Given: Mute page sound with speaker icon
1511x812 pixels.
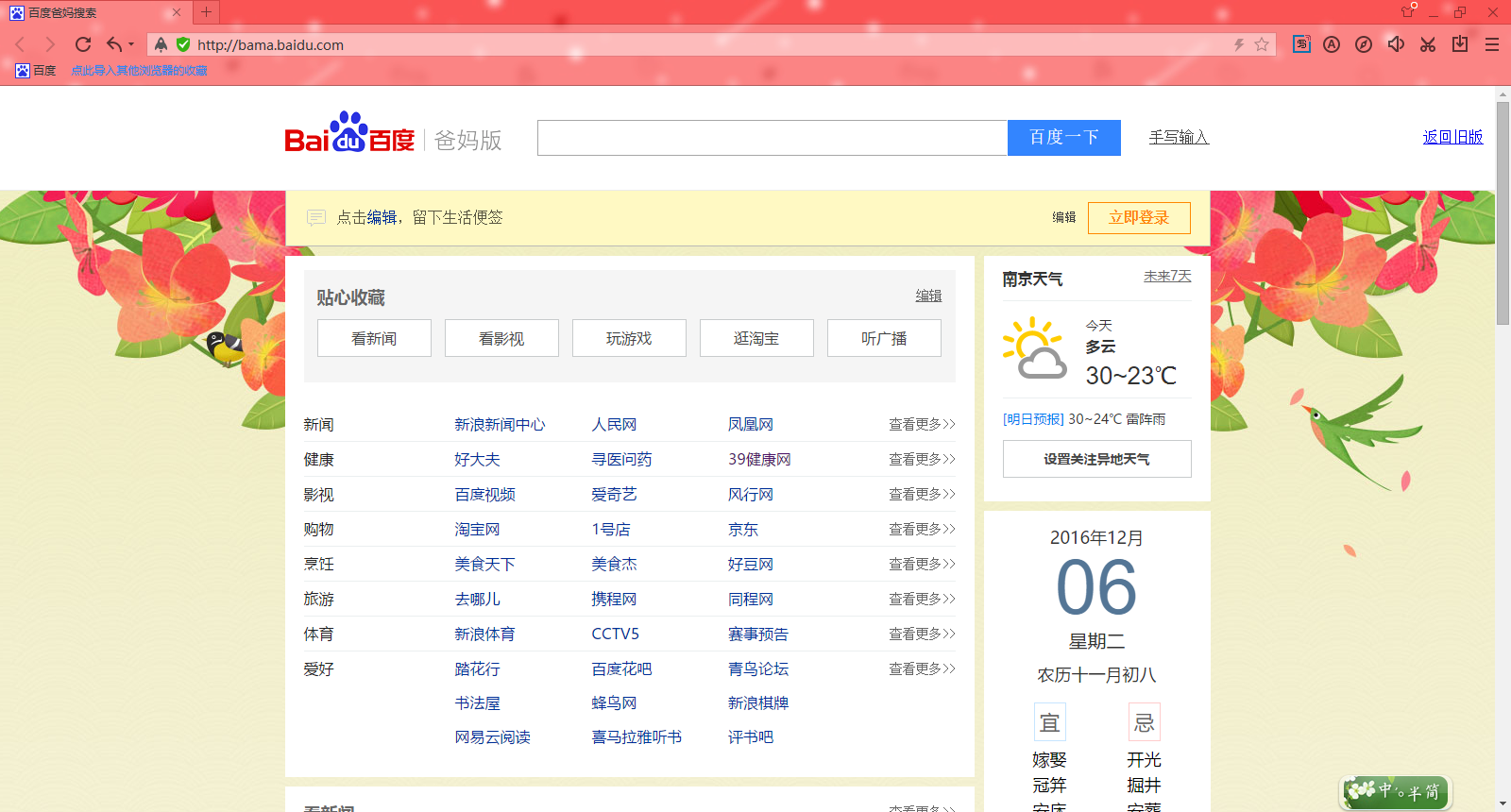Looking at the screenshot, I should (1396, 44).
